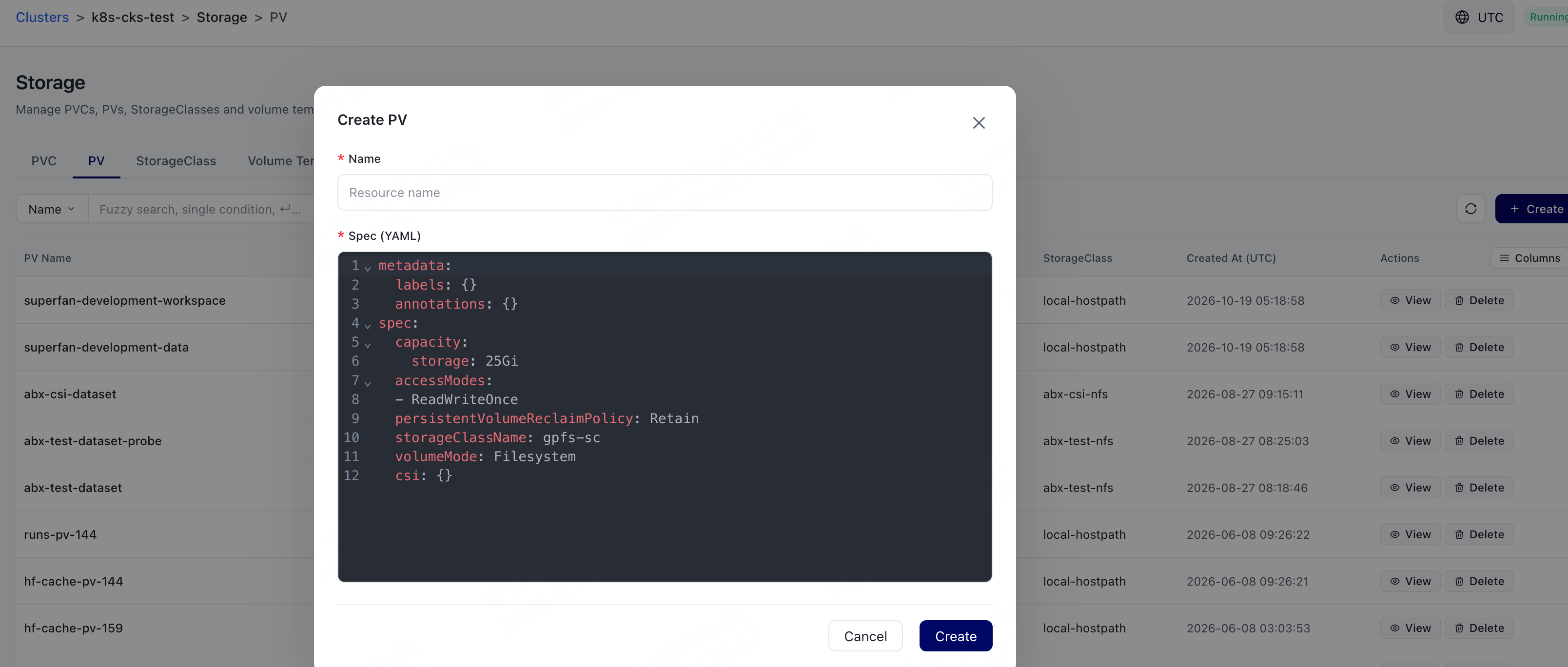This screenshot has height=667, width=1568.
Task: Delete superfan-development-data PV
Action: coord(1479,347)
